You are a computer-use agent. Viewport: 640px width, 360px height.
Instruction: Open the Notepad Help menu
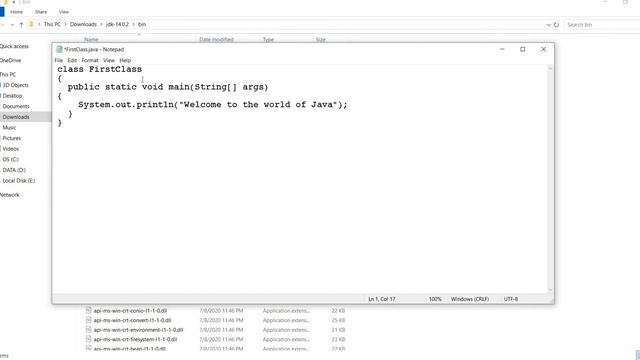click(125, 60)
